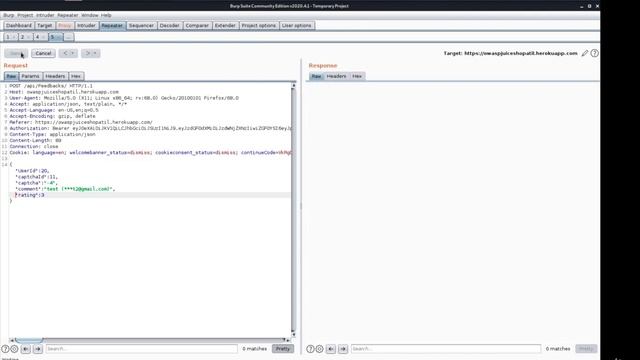Click the request vertical scrollbar track
Image resolution: width=640 pixels, height=360 pixels.
tap(293, 210)
